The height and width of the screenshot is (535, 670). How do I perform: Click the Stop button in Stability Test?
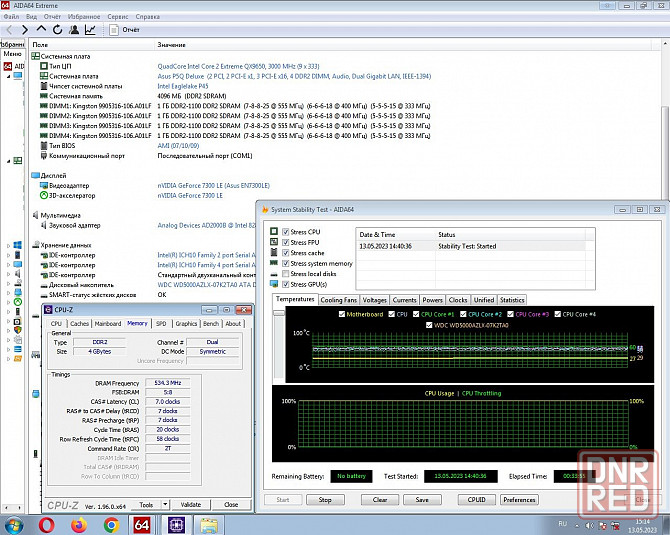coord(325,500)
